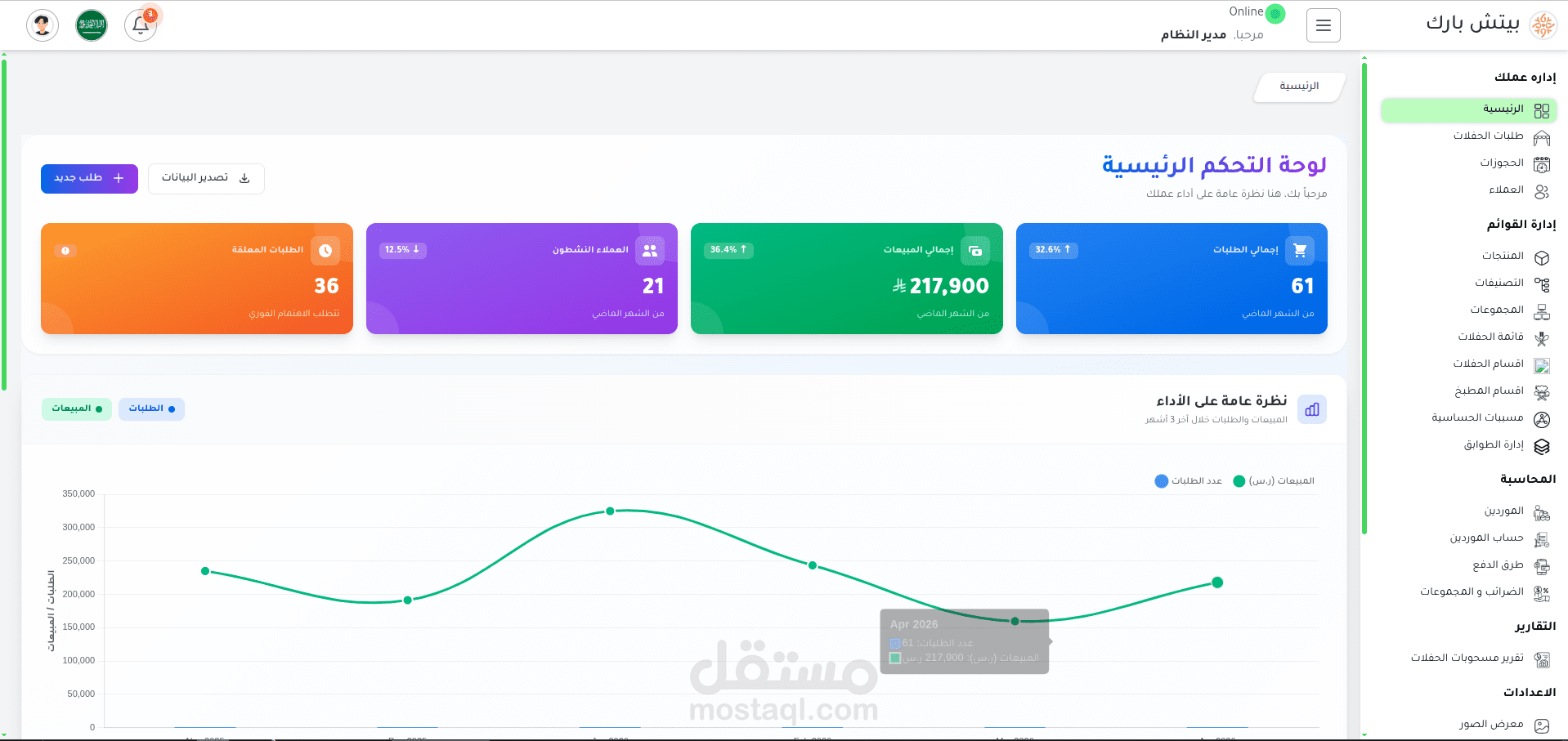Viewport: 1568px width, 741px height.
Task: Click the الضرائب و المجموعات tax icon
Action: pos(1542,593)
